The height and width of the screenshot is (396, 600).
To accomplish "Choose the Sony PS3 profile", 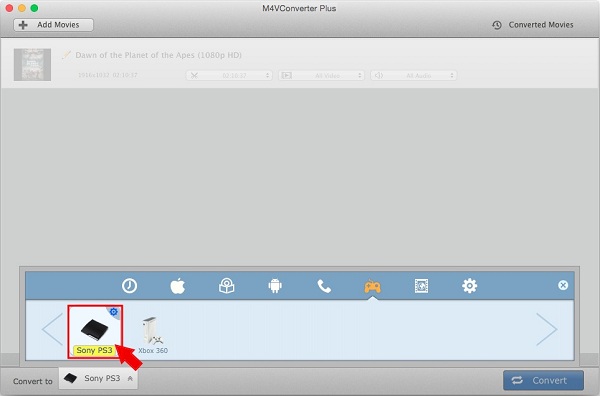I will click(95, 332).
